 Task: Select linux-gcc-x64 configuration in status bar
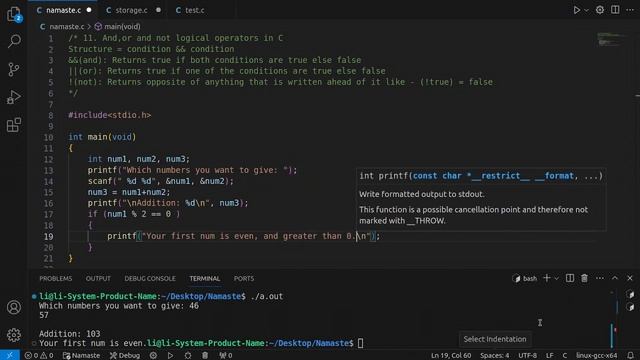pos(596,356)
